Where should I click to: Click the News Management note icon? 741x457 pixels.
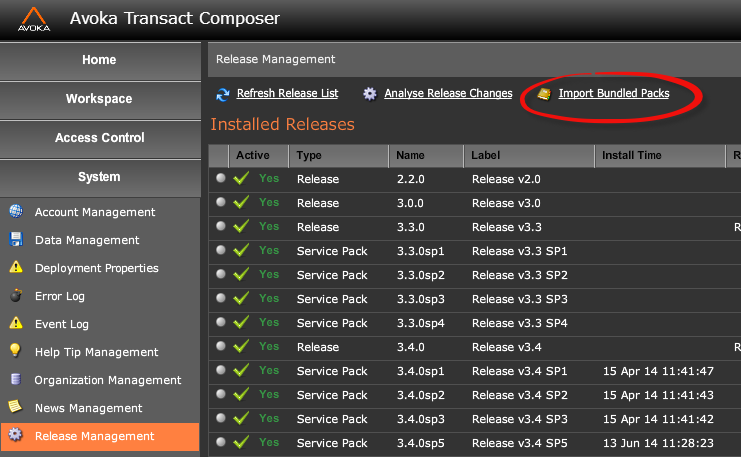click(x=16, y=407)
